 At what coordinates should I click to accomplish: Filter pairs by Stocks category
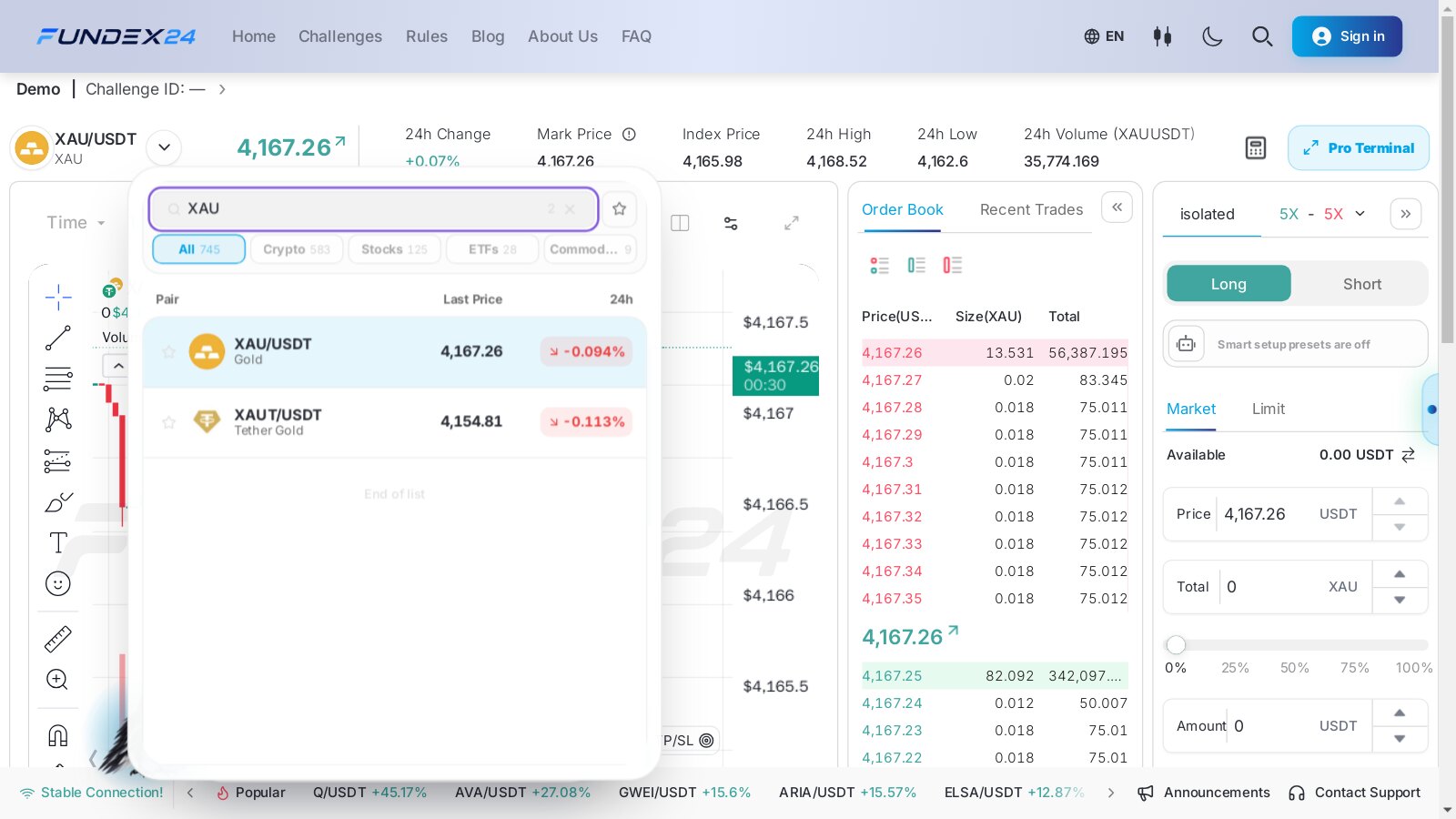click(x=394, y=249)
